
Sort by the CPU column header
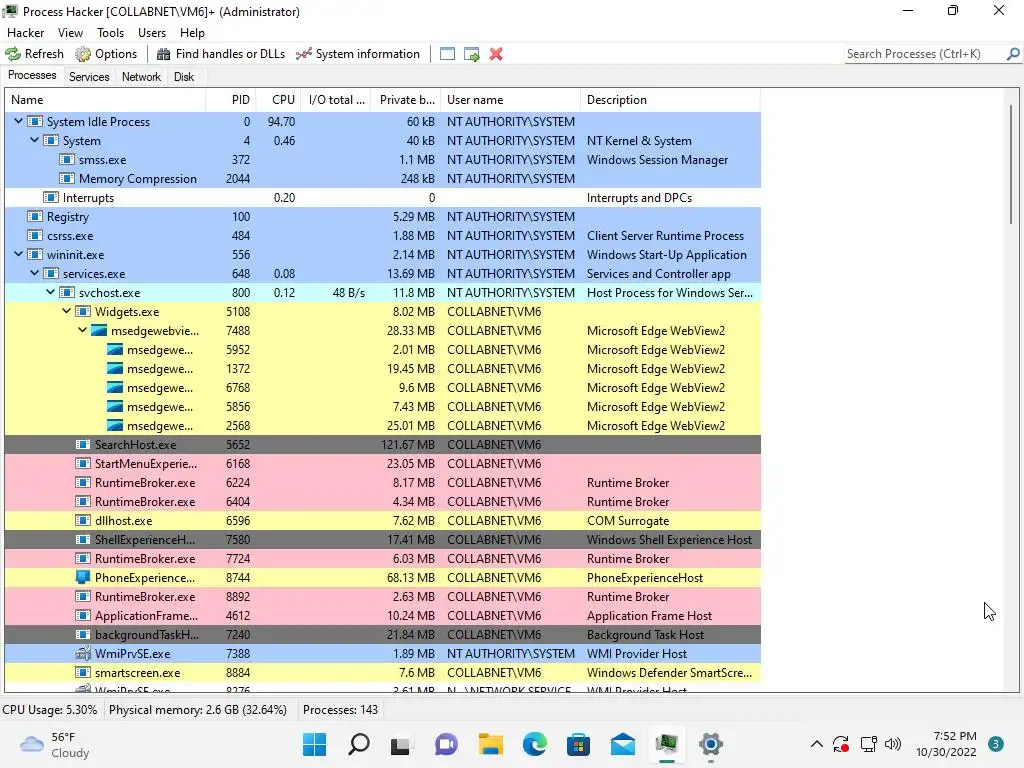(278, 100)
